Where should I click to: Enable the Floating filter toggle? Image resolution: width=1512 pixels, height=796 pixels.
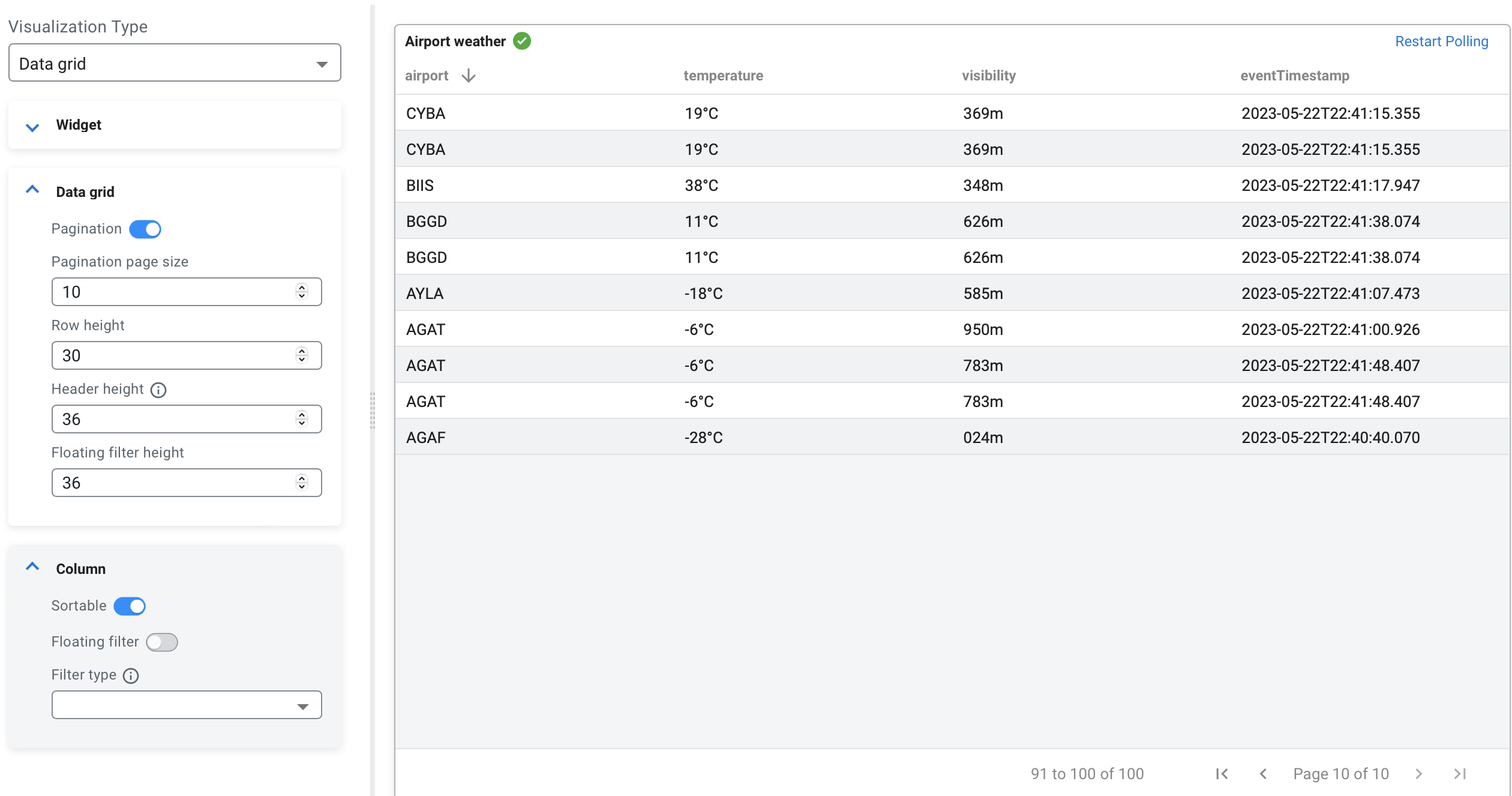(x=162, y=642)
